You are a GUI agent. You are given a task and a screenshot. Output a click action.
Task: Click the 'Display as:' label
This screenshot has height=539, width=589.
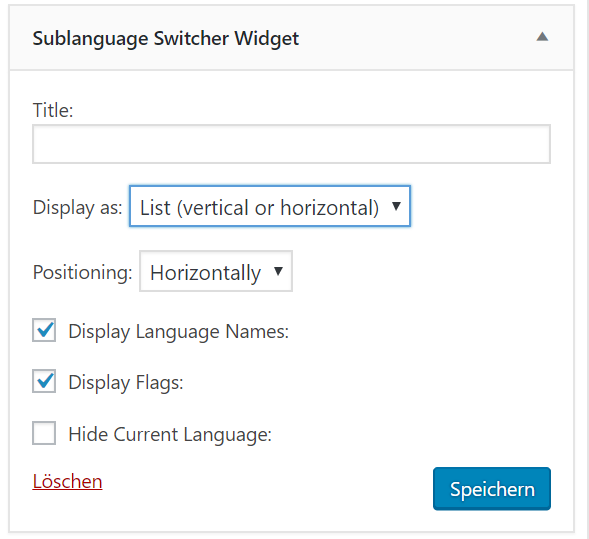78,208
